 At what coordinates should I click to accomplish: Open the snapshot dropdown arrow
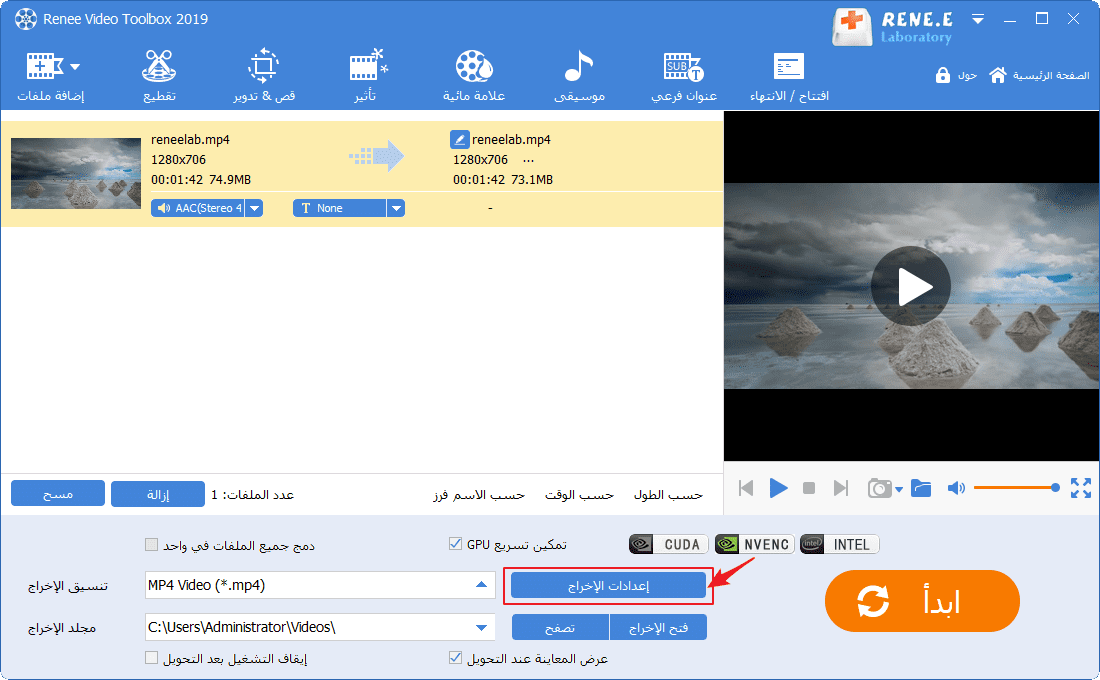(x=899, y=489)
